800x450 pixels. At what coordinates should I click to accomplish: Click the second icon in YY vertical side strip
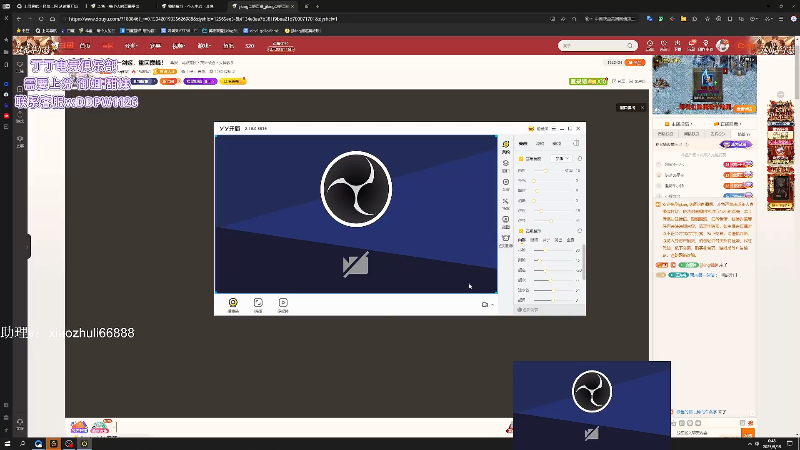point(506,165)
